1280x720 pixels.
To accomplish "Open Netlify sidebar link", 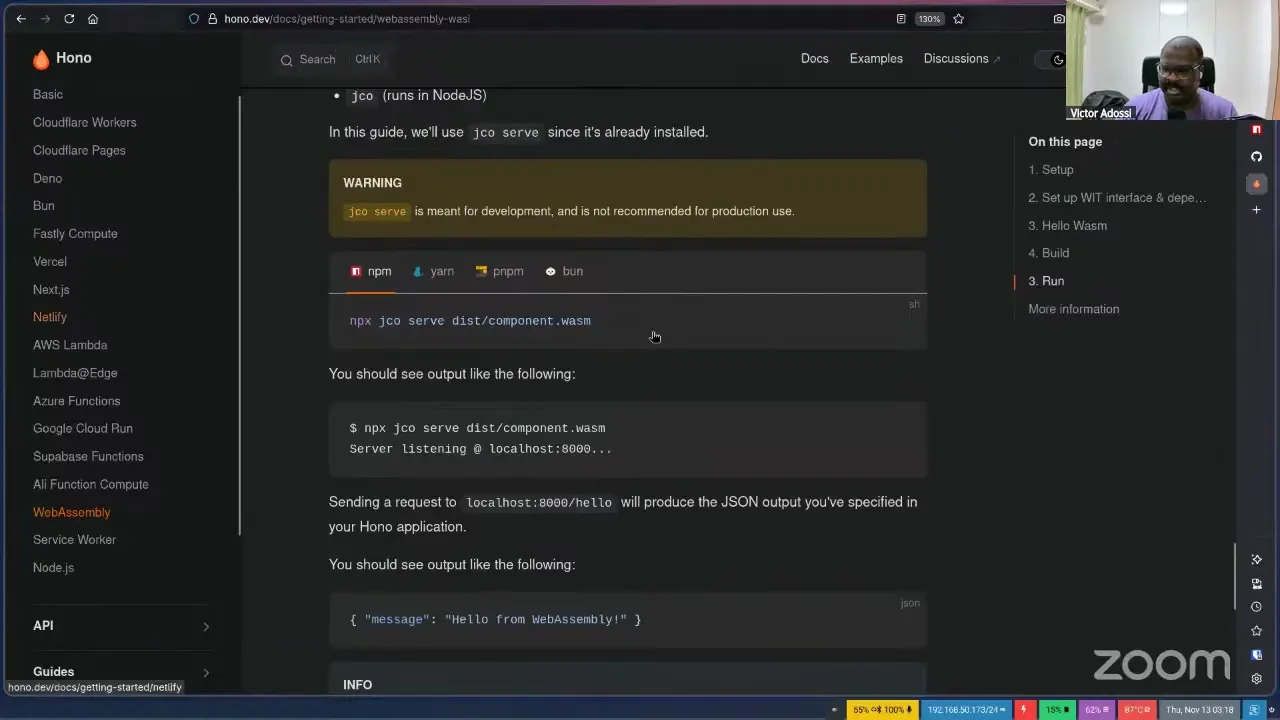I will point(50,318).
